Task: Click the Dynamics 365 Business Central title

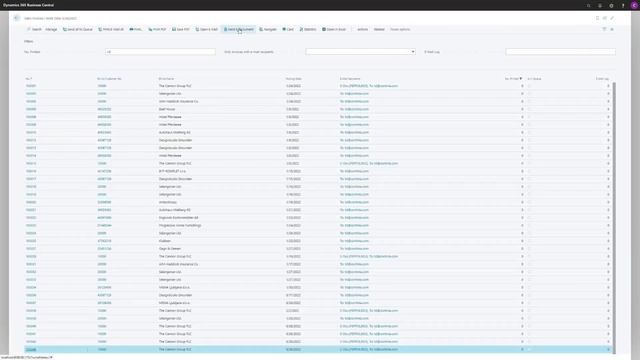Action: pyautogui.click(x=28, y=5)
